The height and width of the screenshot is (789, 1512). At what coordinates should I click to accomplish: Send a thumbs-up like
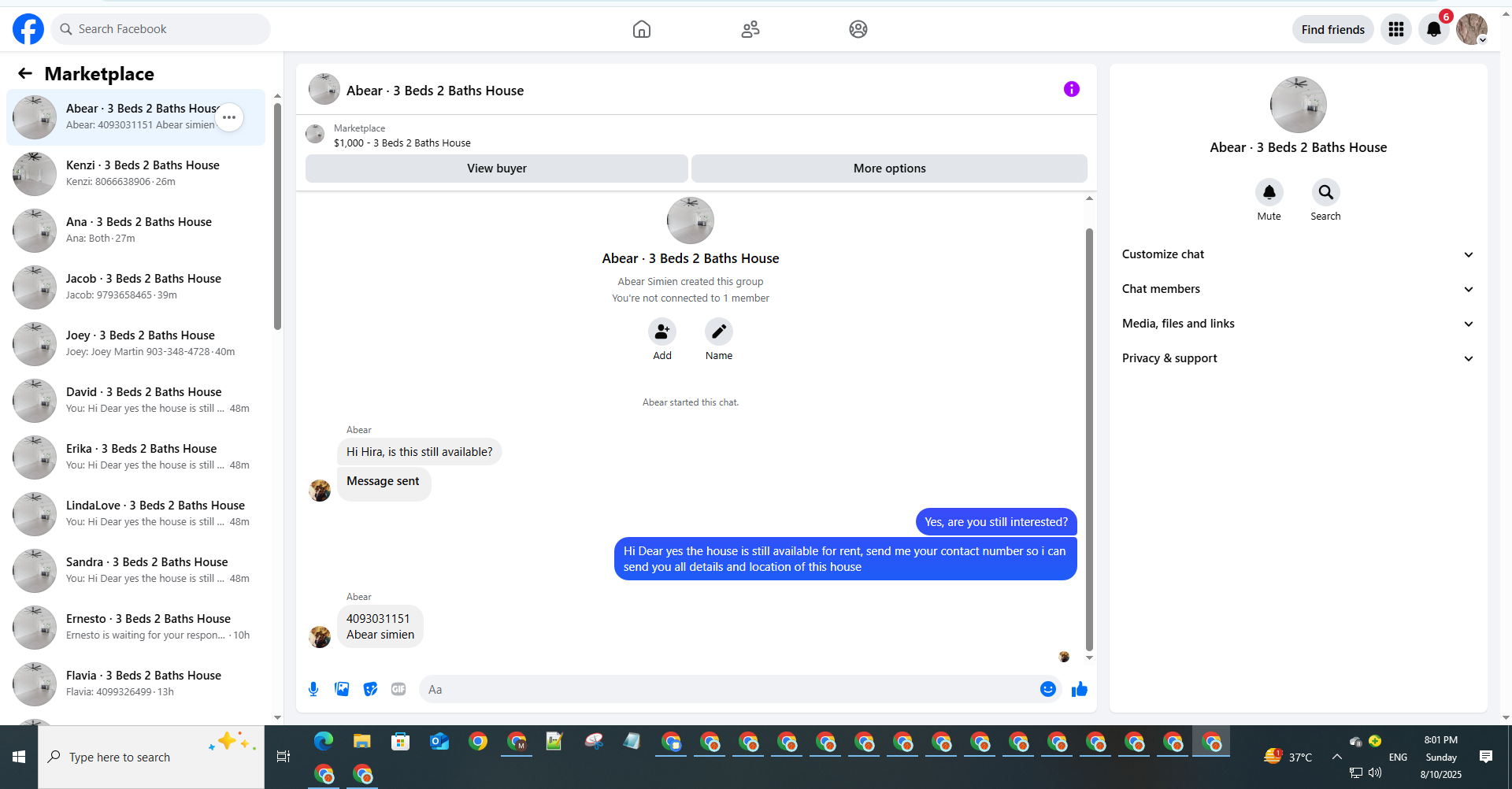point(1079,689)
